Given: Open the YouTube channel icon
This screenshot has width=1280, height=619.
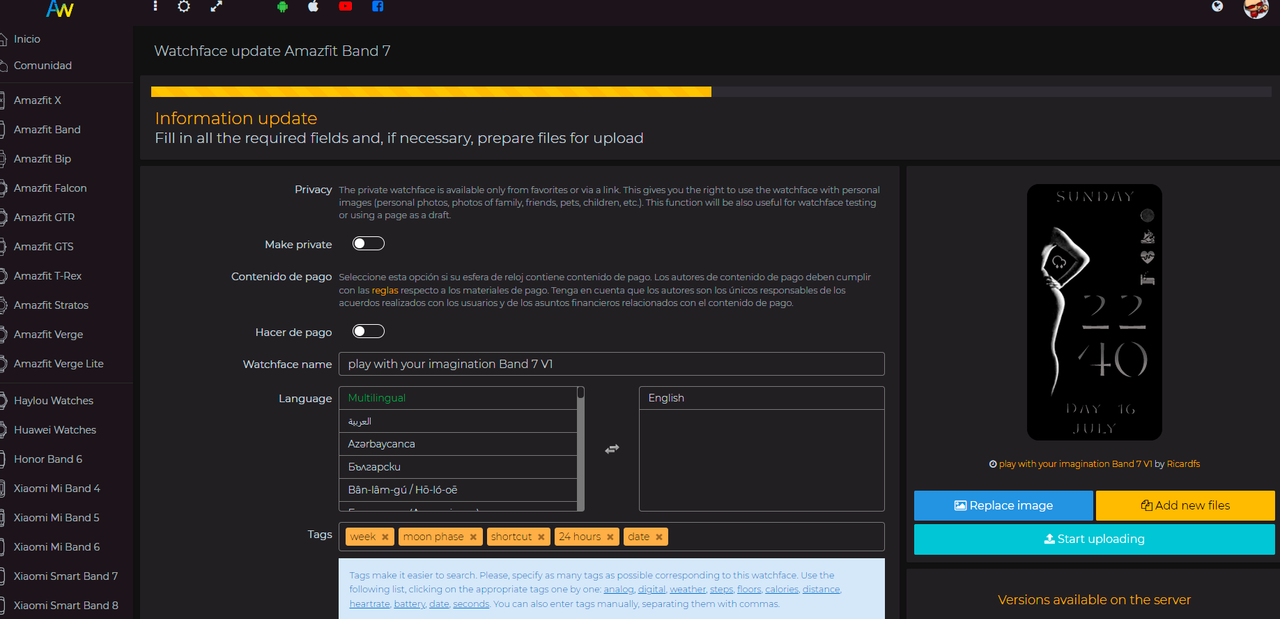Looking at the screenshot, I should coord(345,6).
